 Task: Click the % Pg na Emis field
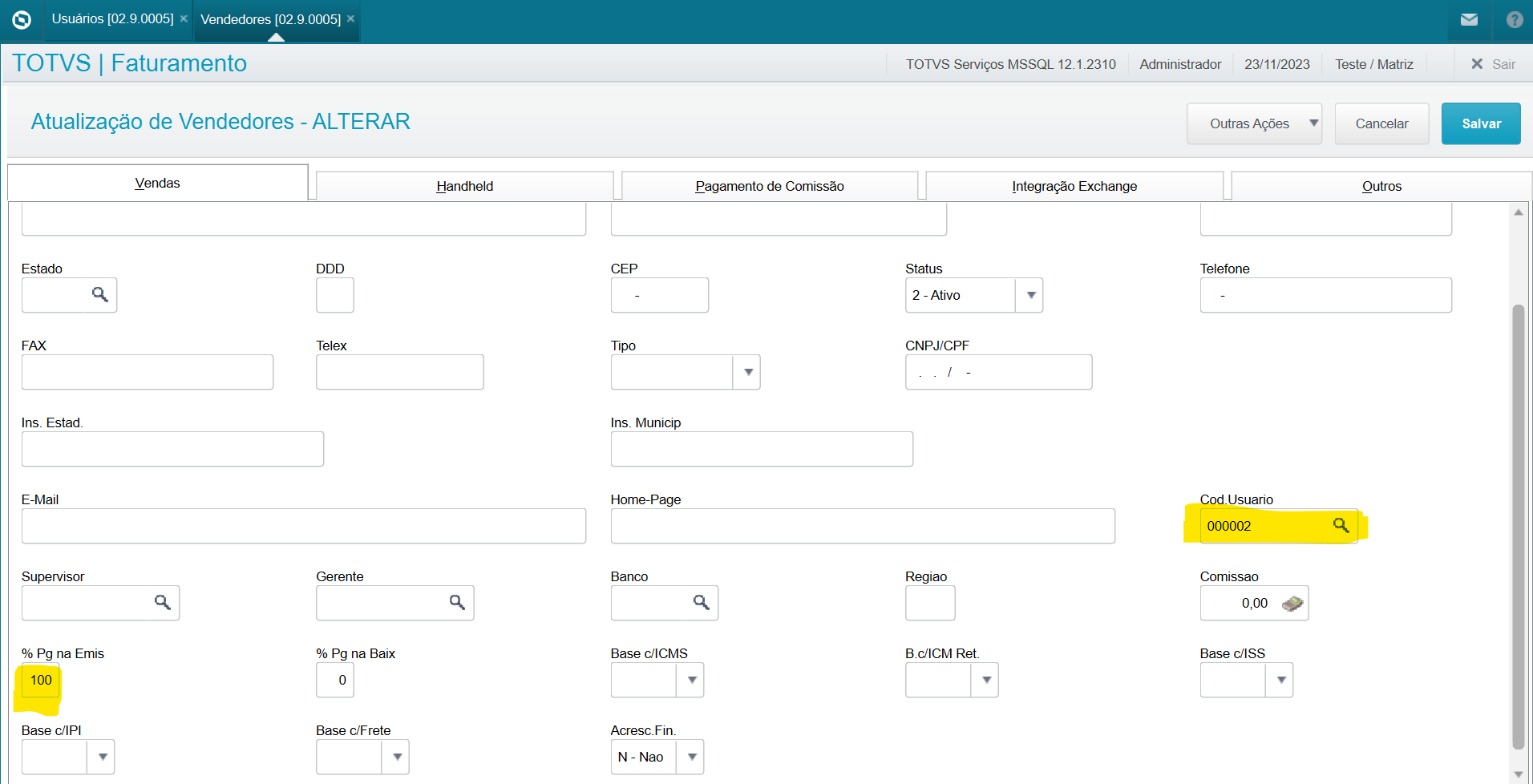[40, 680]
